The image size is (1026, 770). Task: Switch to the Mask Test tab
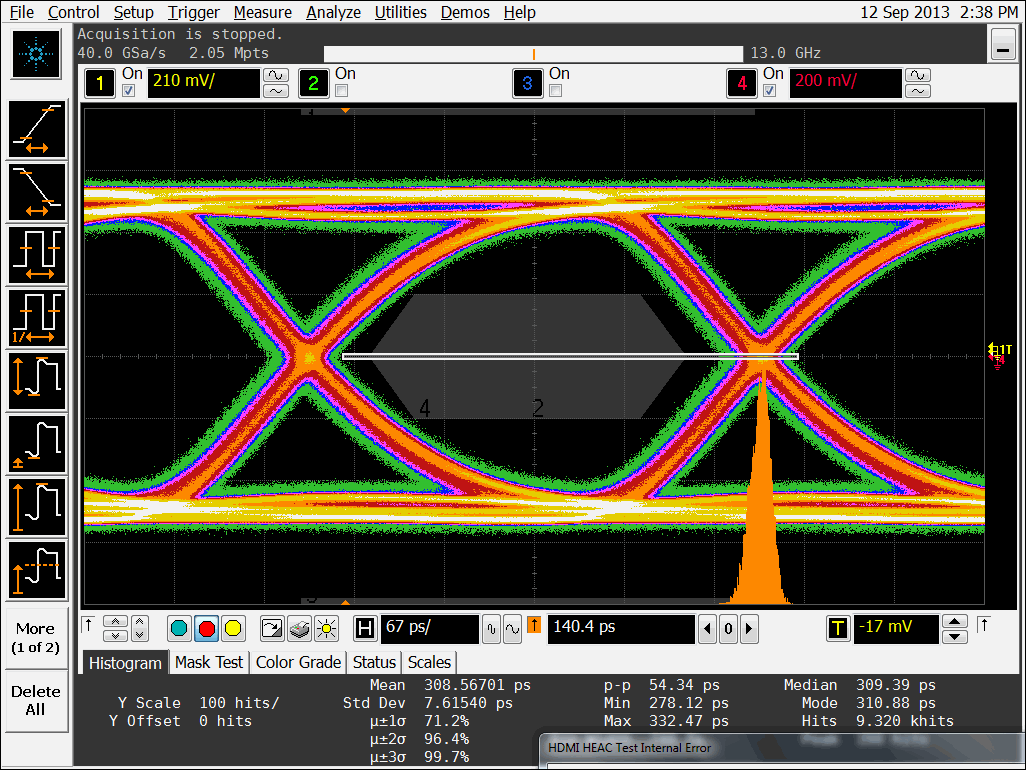pyautogui.click(x=208, y=662)
